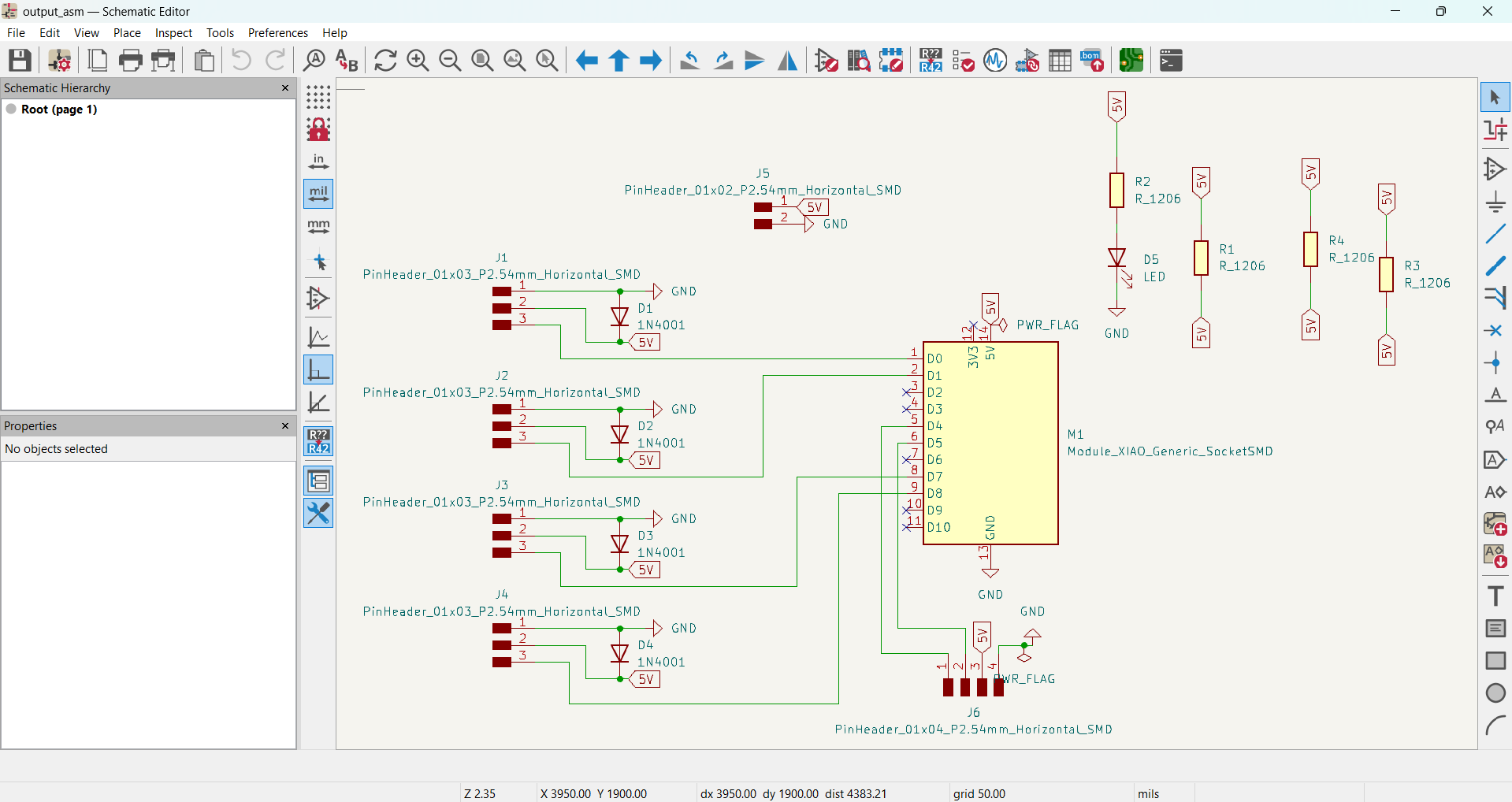This screenshot has height=802, width=1512.
Task: Open the Edit menu
Action: click(x=50, y=32)
